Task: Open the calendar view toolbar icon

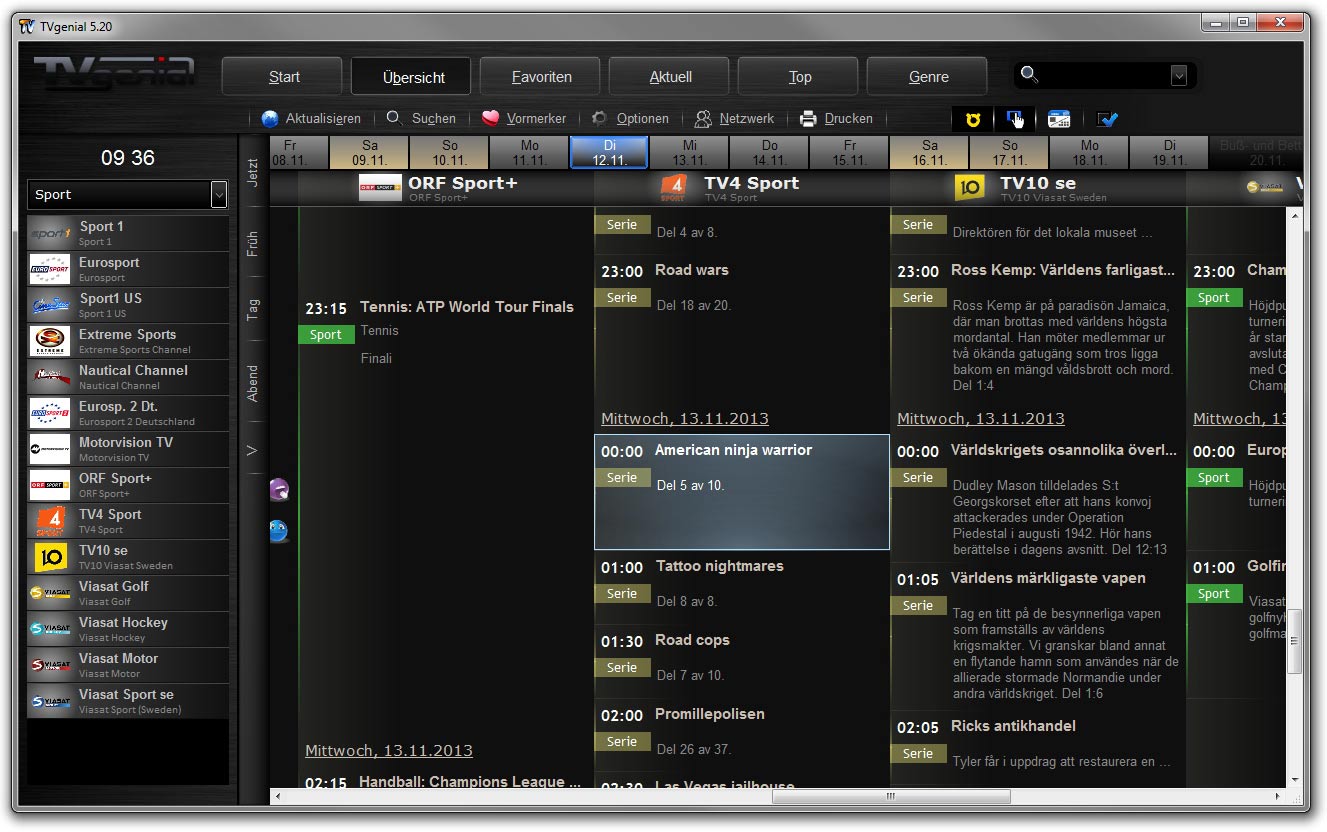Action: [1059, 119]
